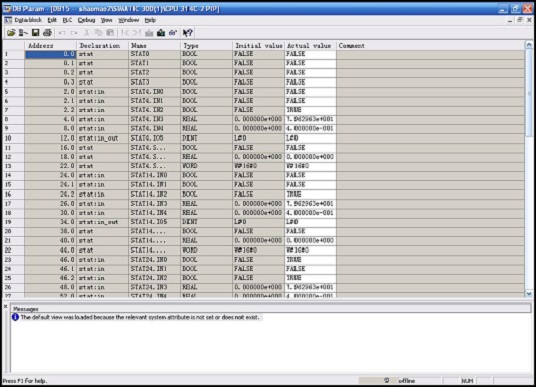This screenshot has height=387, width=536.
Task: Edit actual value of STAT4.IN3 REAL row
Action: [x=310, y=119]
